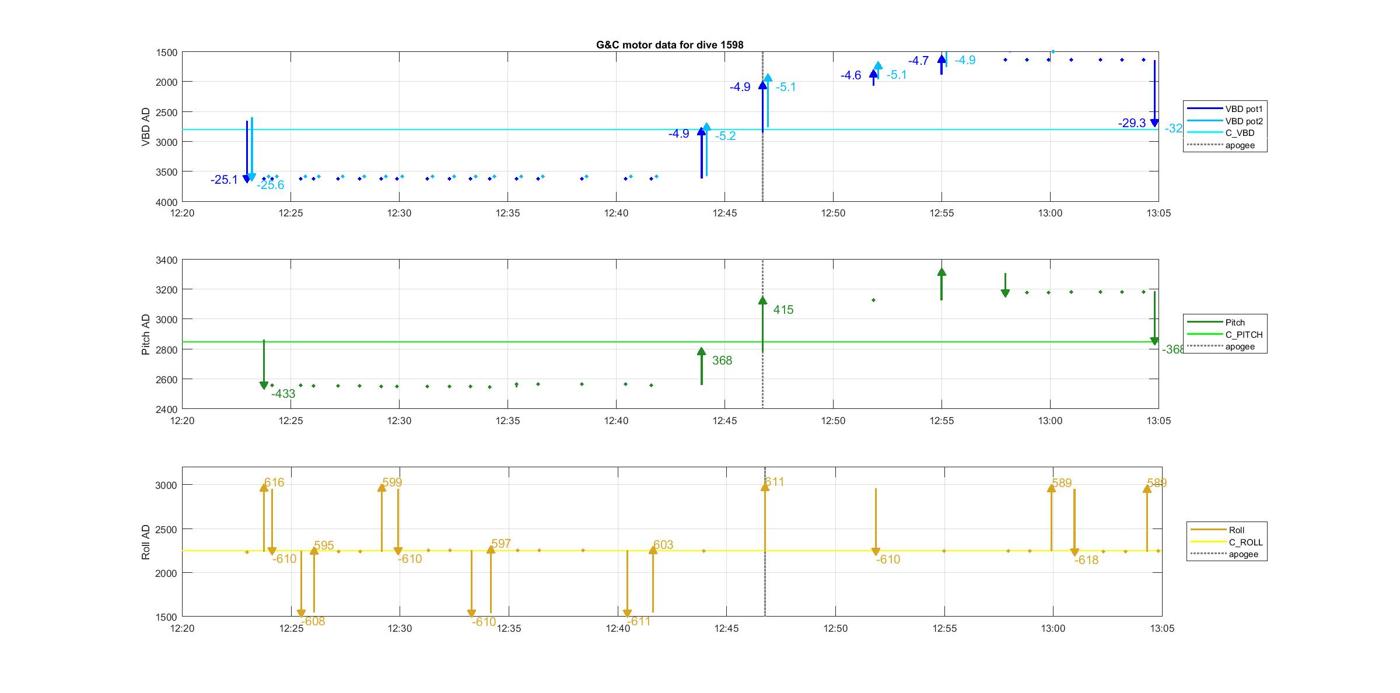Click the '-4.6' VBD data label
Viewport: 1400px width, 693px height.
click(851, 76)
